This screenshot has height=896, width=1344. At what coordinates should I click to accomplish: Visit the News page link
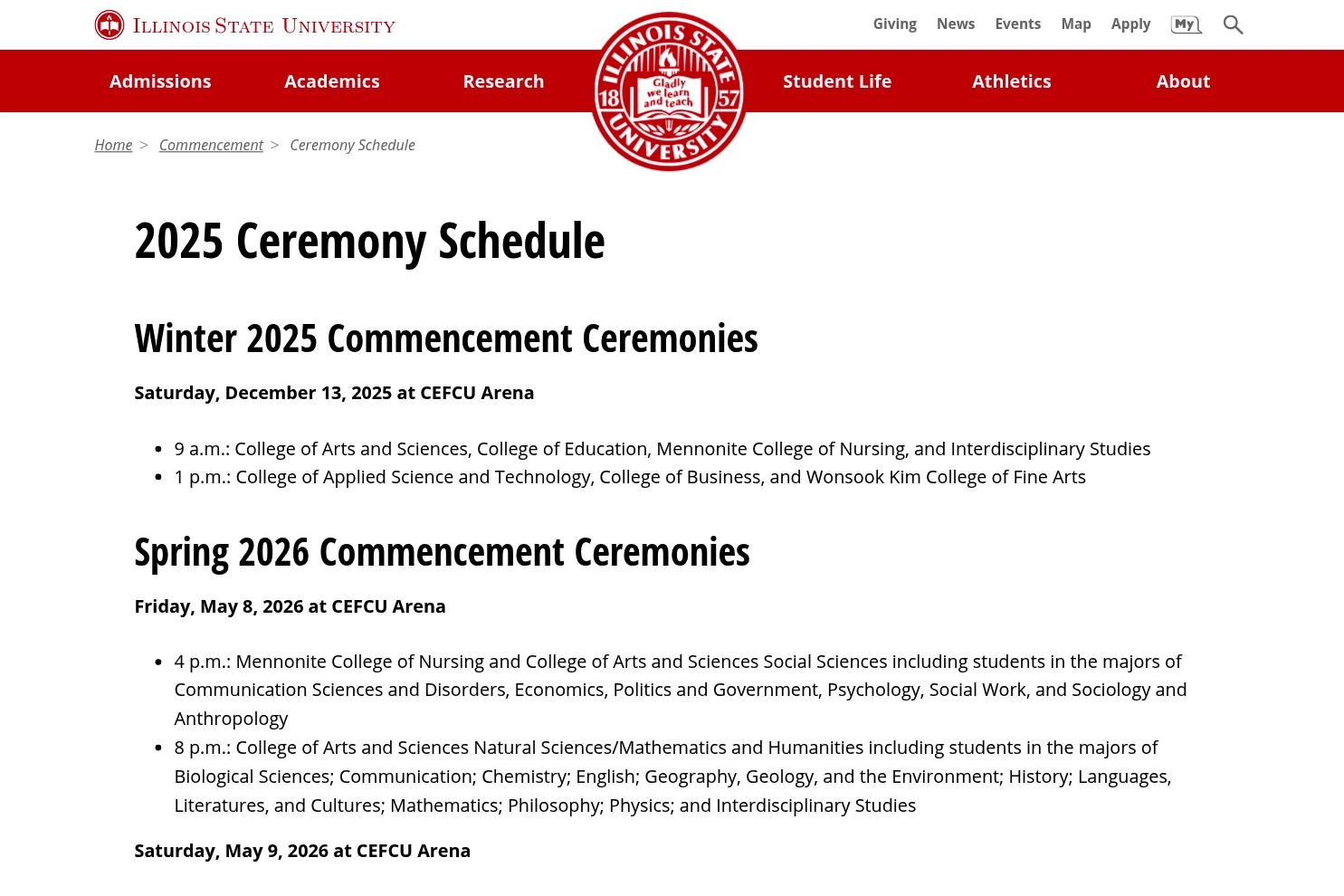pyautogui.click(x=956, y=24)
